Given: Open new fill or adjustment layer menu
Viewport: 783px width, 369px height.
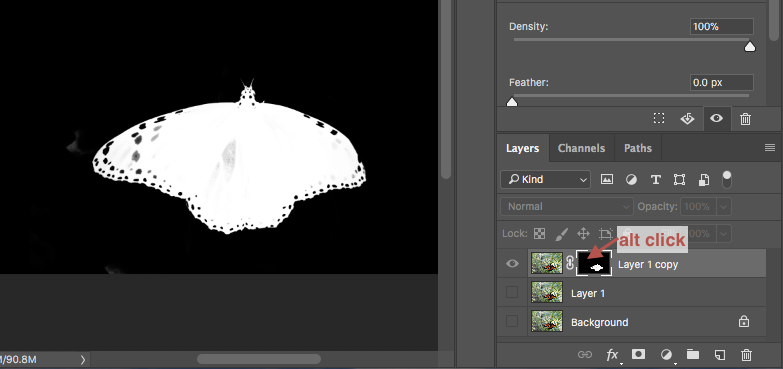Looking at the screenshot, I should pyautogui.click(x=666, y=355).
